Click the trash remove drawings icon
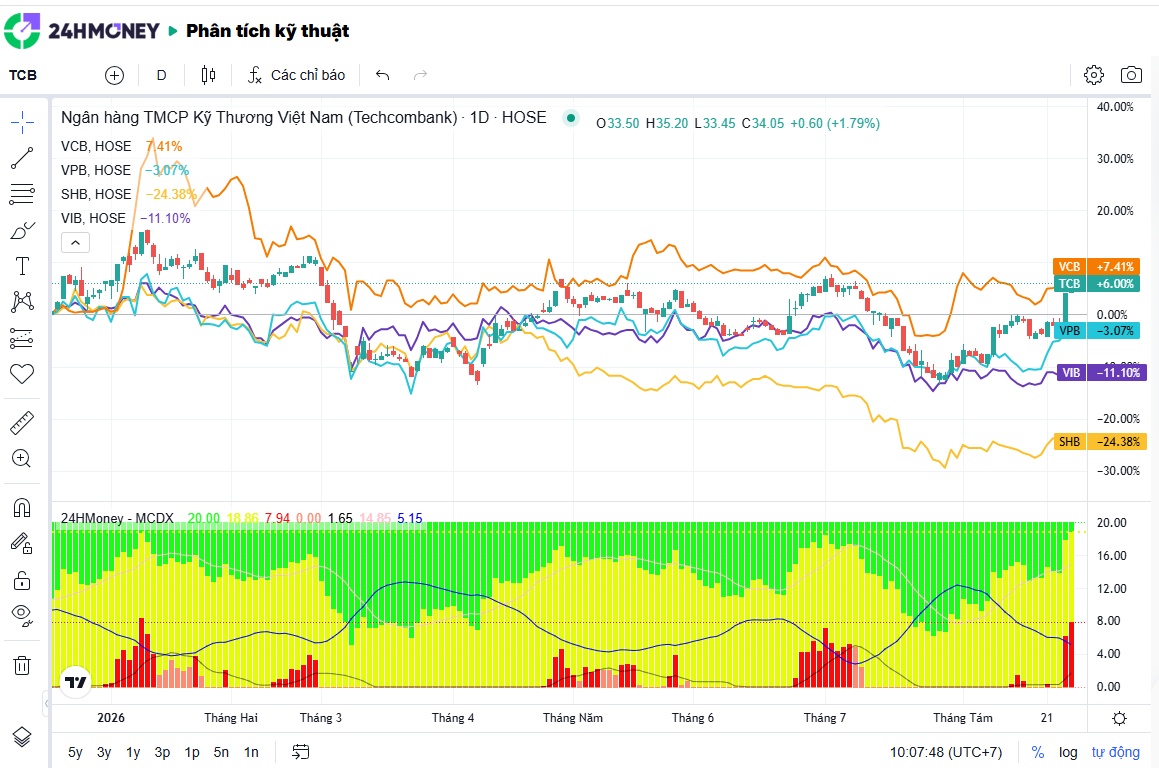1159x768 pixels. pos(22,665)
